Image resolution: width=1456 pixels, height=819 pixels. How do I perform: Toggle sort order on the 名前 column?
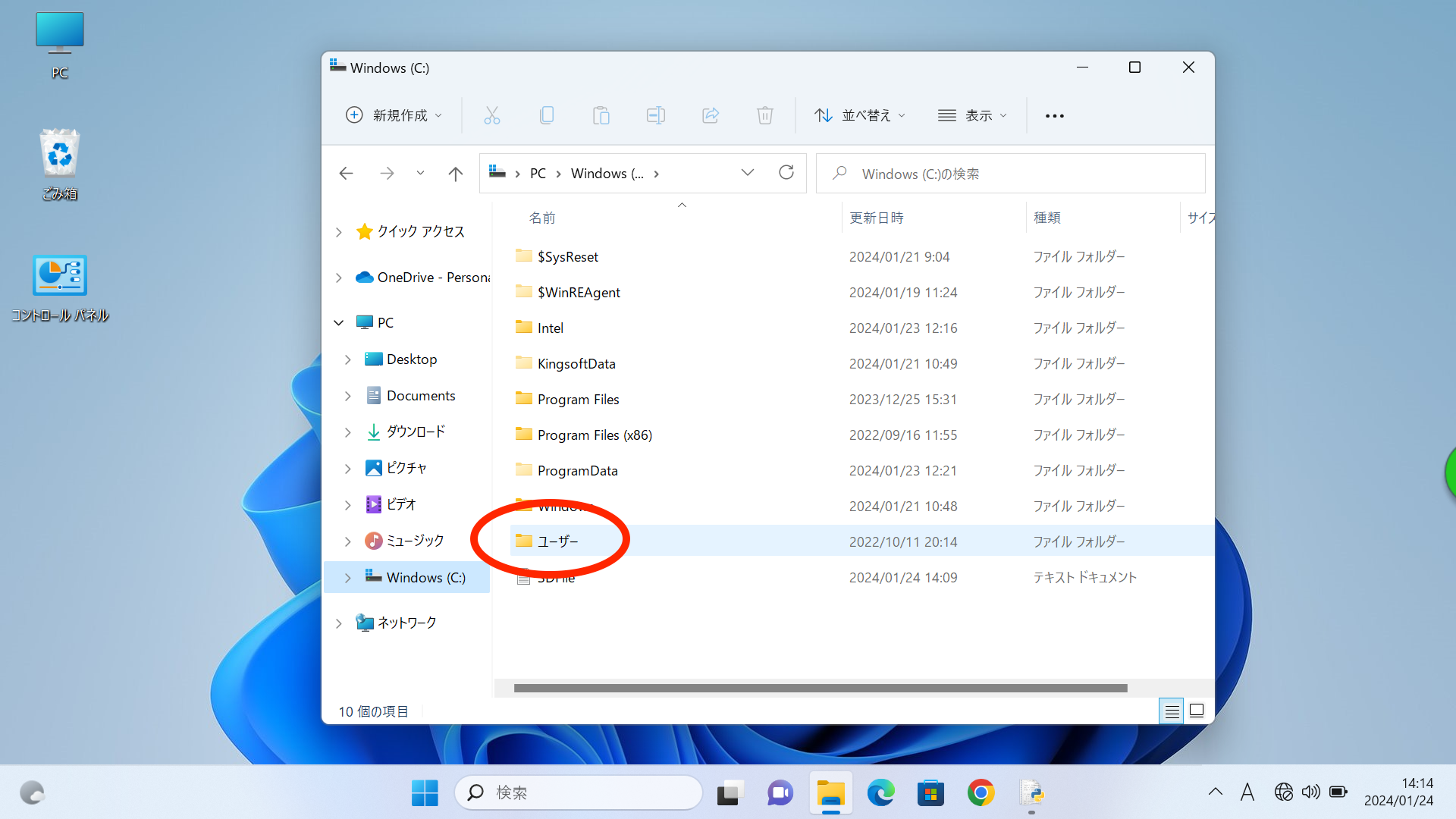tap(541, 218)
